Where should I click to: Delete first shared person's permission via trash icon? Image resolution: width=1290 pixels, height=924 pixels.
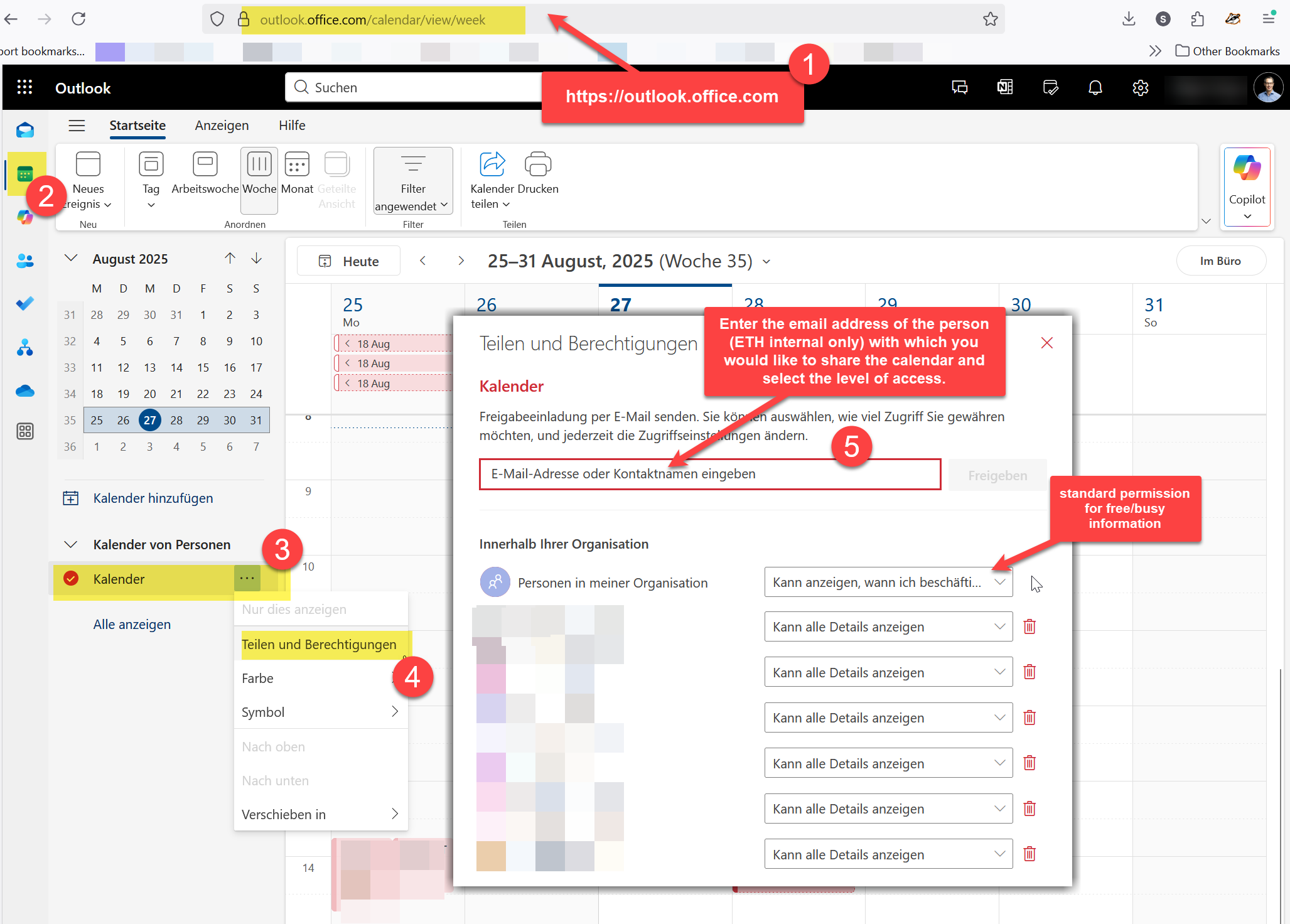click(x=1029, y=626)
